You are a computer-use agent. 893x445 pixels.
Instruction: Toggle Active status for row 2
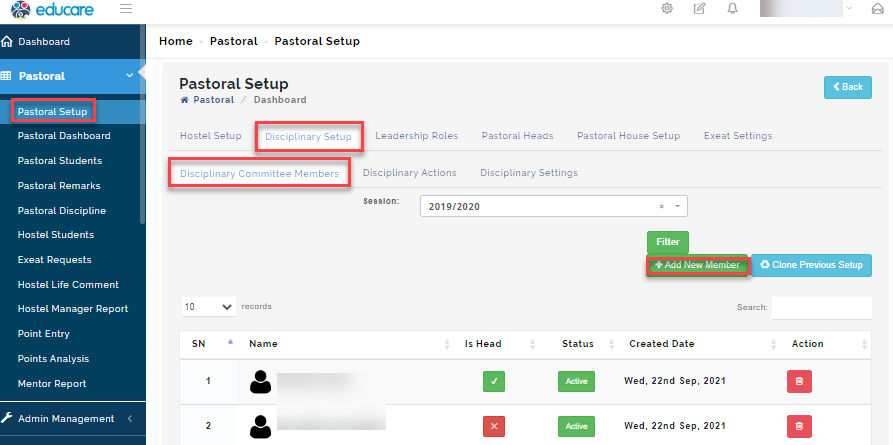[576, 426]
